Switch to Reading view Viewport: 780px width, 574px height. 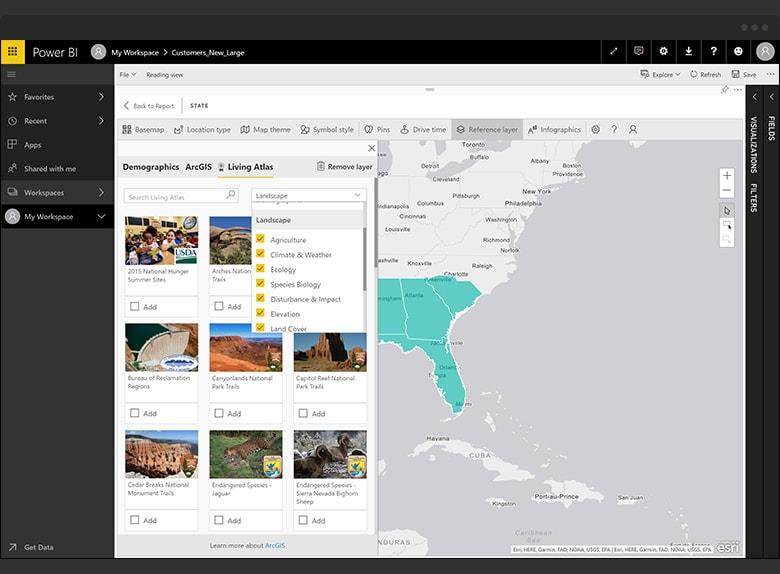pyautogui.click(x=165, y=75)
